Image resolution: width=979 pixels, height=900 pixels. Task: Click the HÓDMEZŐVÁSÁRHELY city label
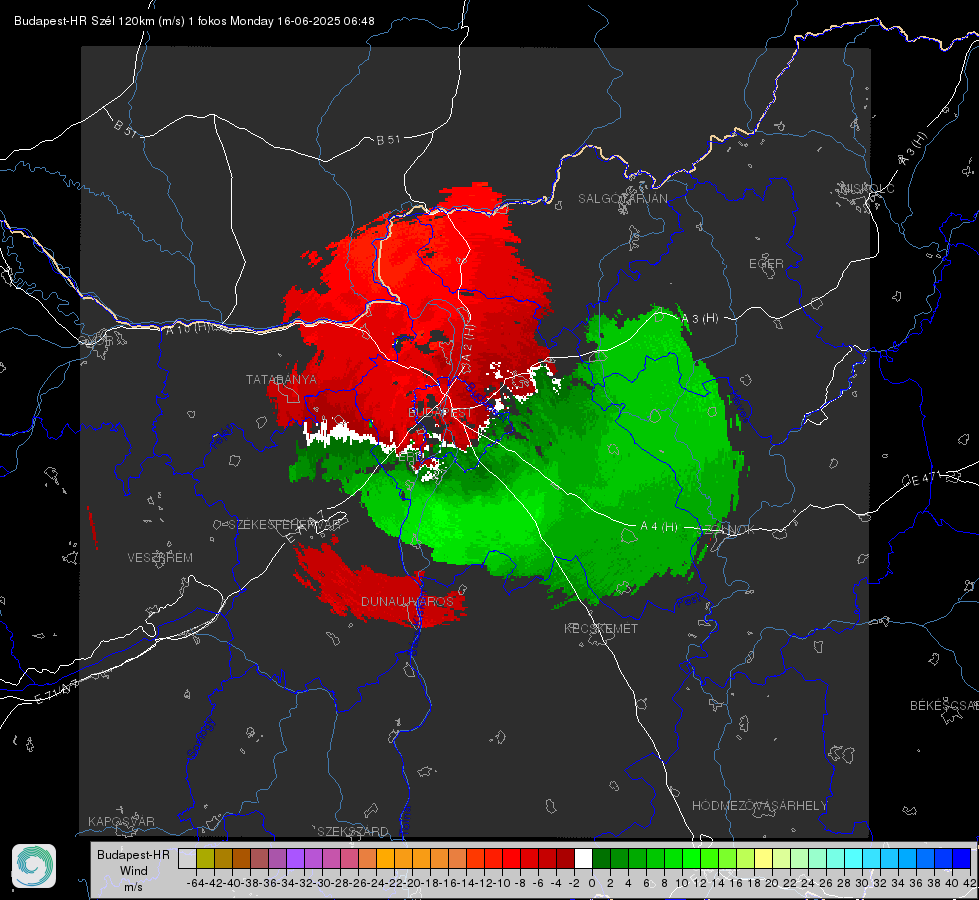(759, 806)
